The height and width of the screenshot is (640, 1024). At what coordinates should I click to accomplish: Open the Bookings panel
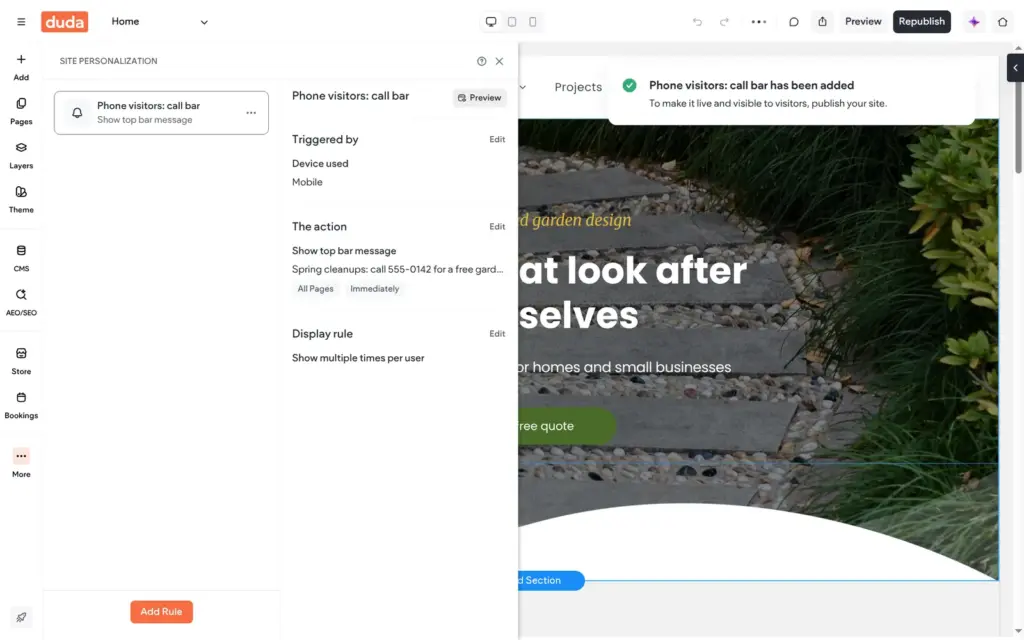point(21,406)
